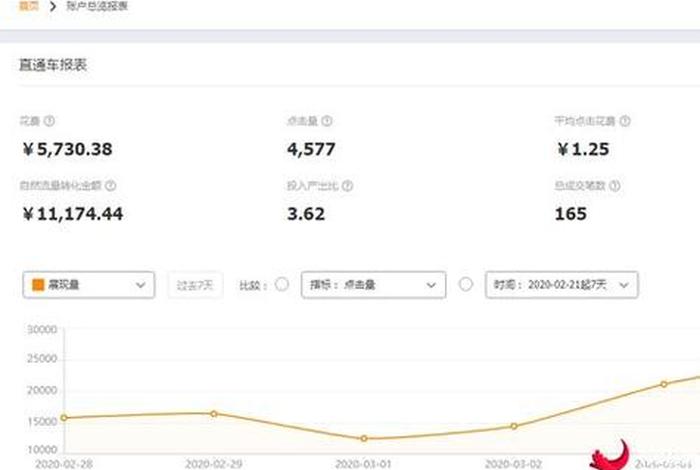Select the 2020-03-02 point on chart
The width and height of the screenshot is (700, 470).
click(514, 426)
